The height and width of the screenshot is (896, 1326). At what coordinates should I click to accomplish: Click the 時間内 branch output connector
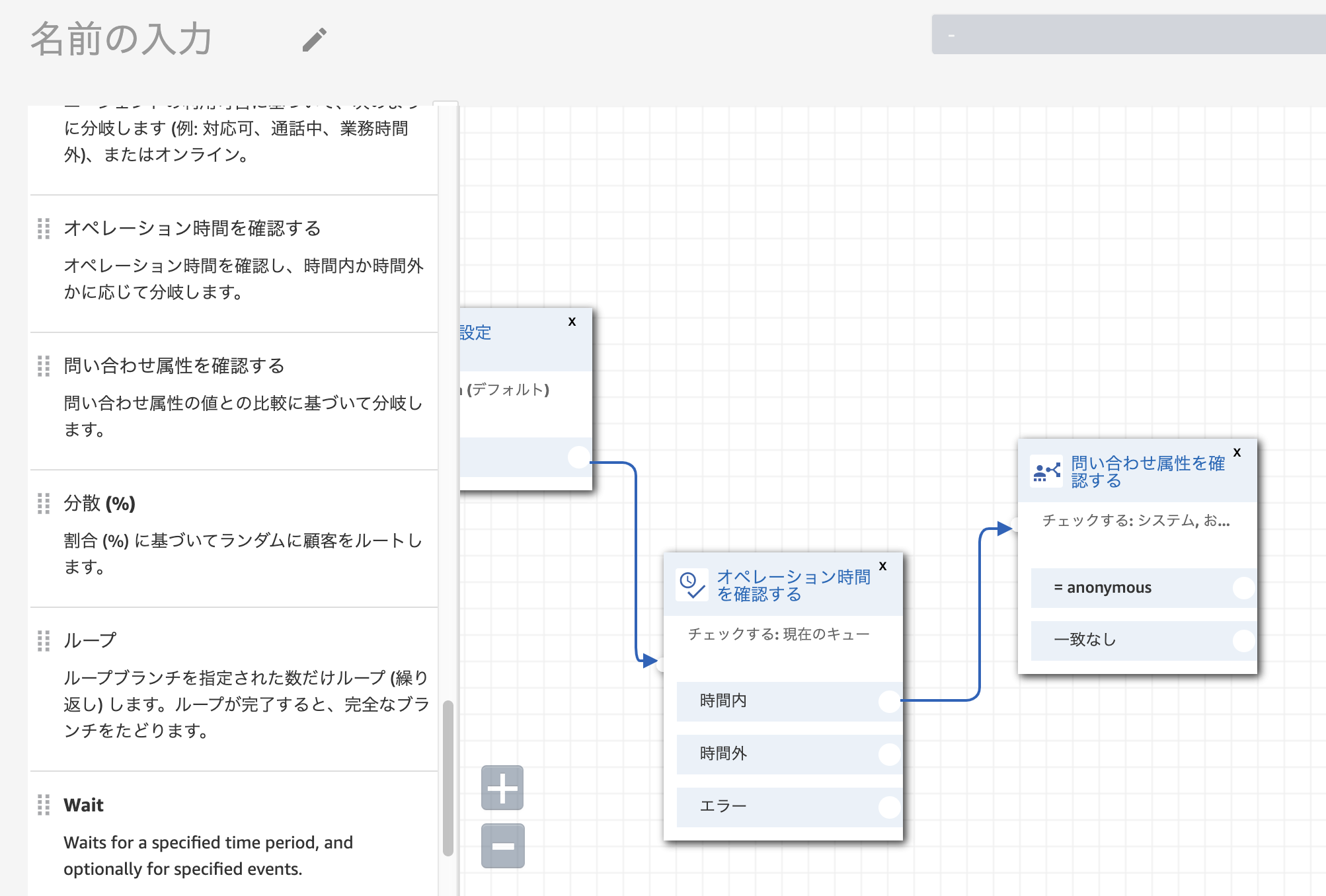[888, 702]
